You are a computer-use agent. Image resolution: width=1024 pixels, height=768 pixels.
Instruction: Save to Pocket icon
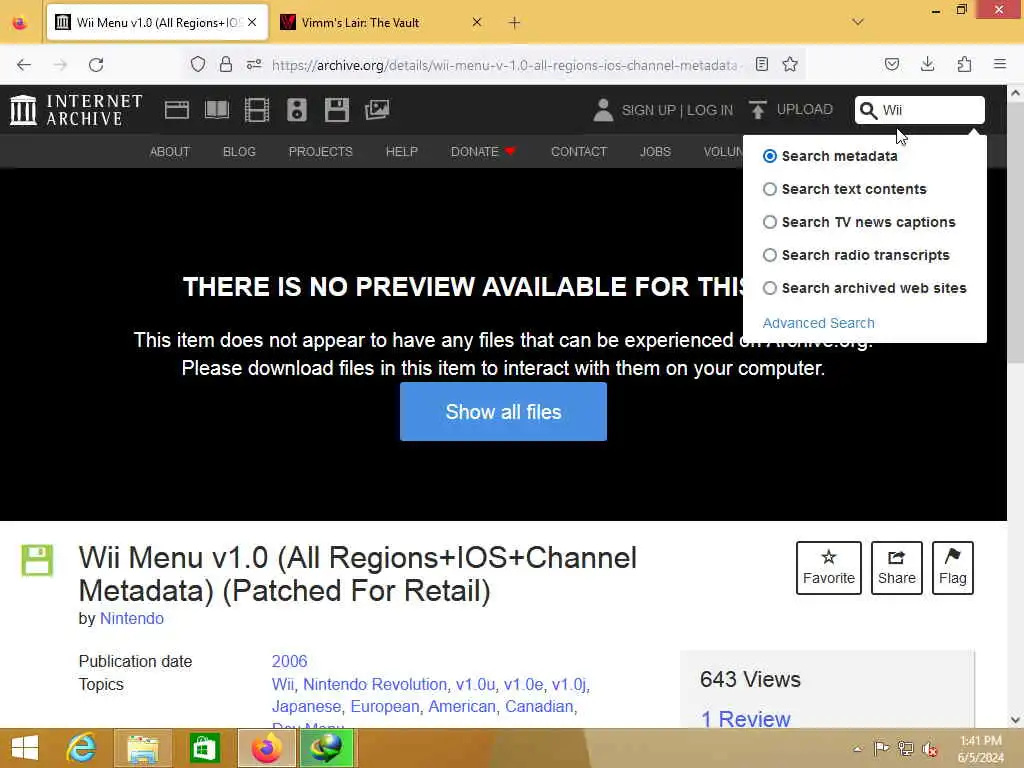tap(891, 64)
